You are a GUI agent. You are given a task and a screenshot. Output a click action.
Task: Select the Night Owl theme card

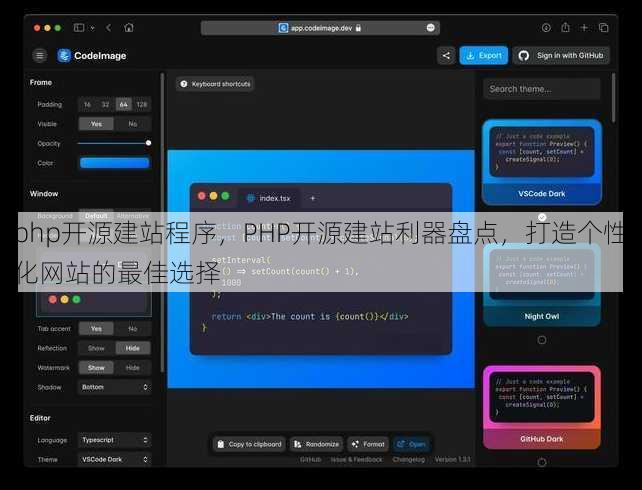[542, 285]
